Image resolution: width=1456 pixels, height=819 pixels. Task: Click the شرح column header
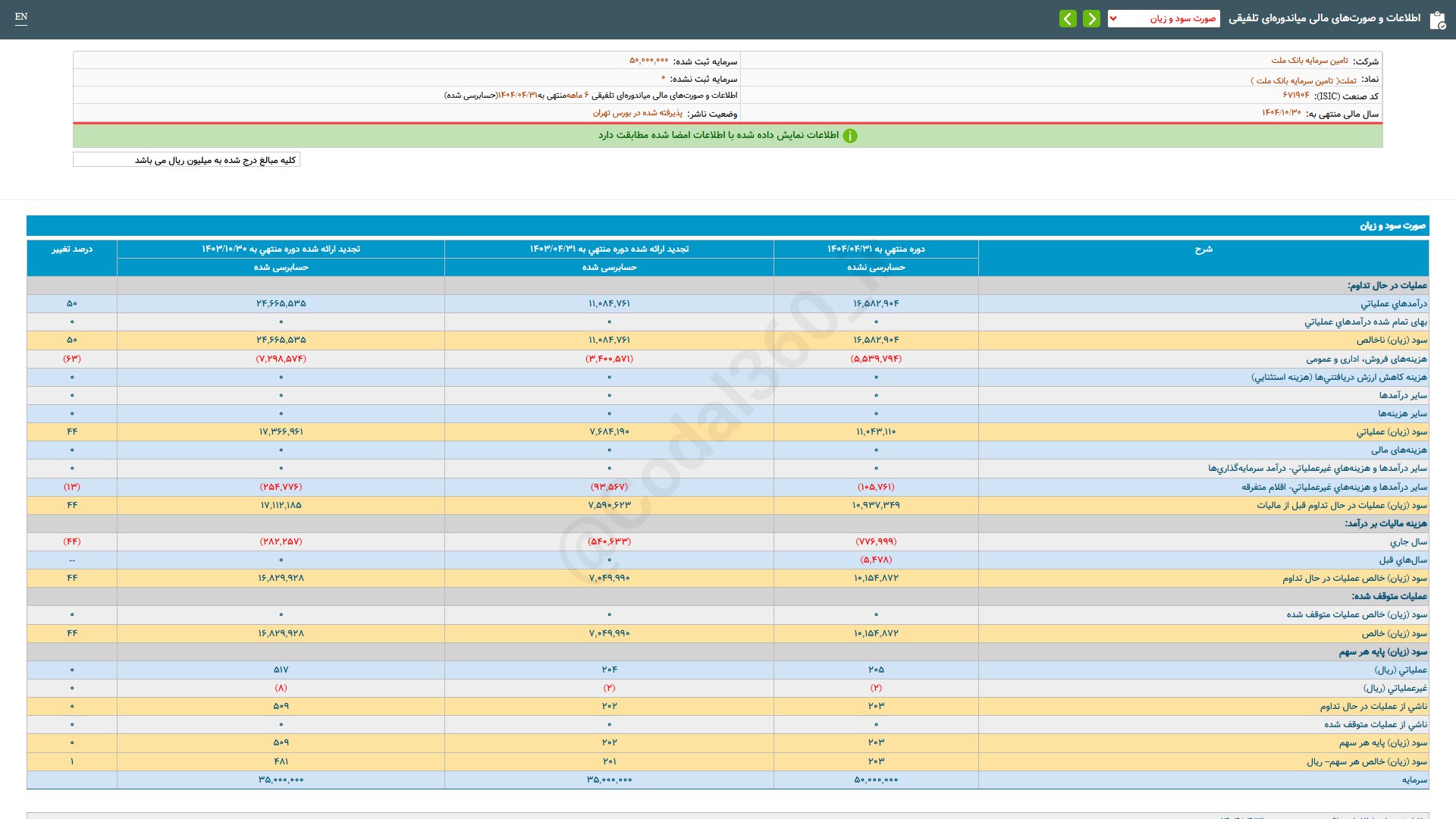[1203, 249]
